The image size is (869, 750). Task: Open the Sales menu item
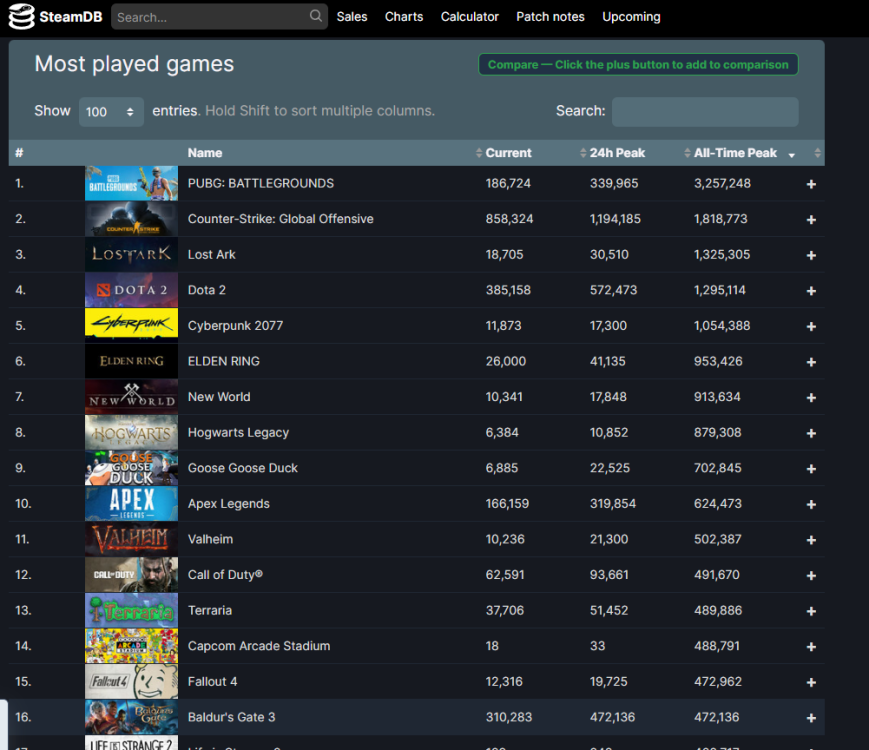point(352,17)
